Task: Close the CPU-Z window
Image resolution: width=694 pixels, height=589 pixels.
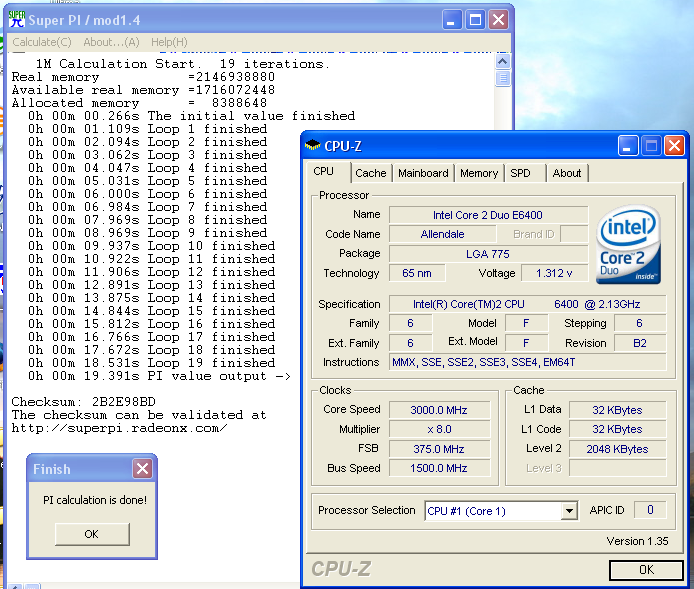Action: point(674,146)
